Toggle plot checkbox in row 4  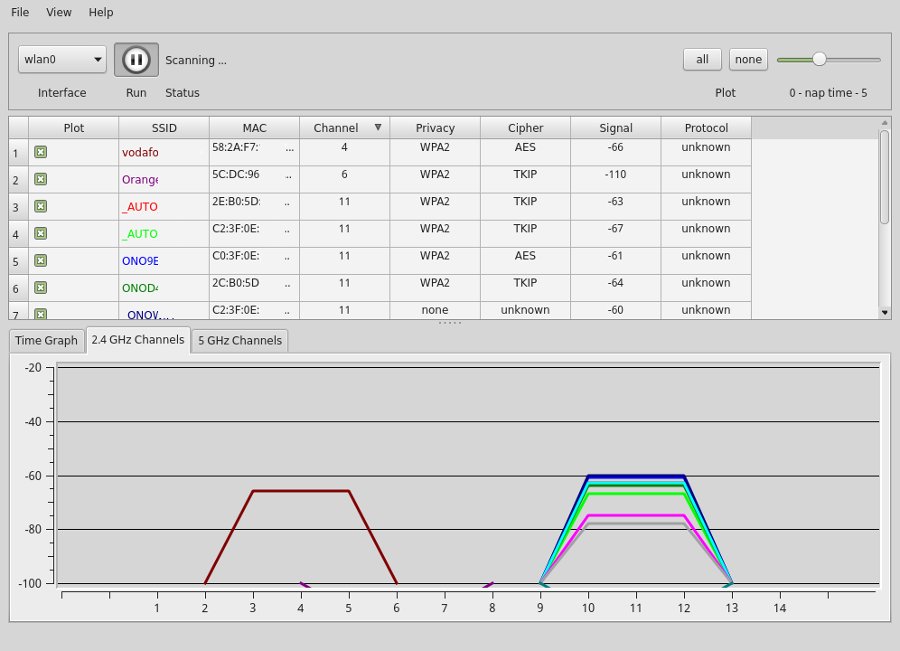pyautogui.click(x=40, y=233)
